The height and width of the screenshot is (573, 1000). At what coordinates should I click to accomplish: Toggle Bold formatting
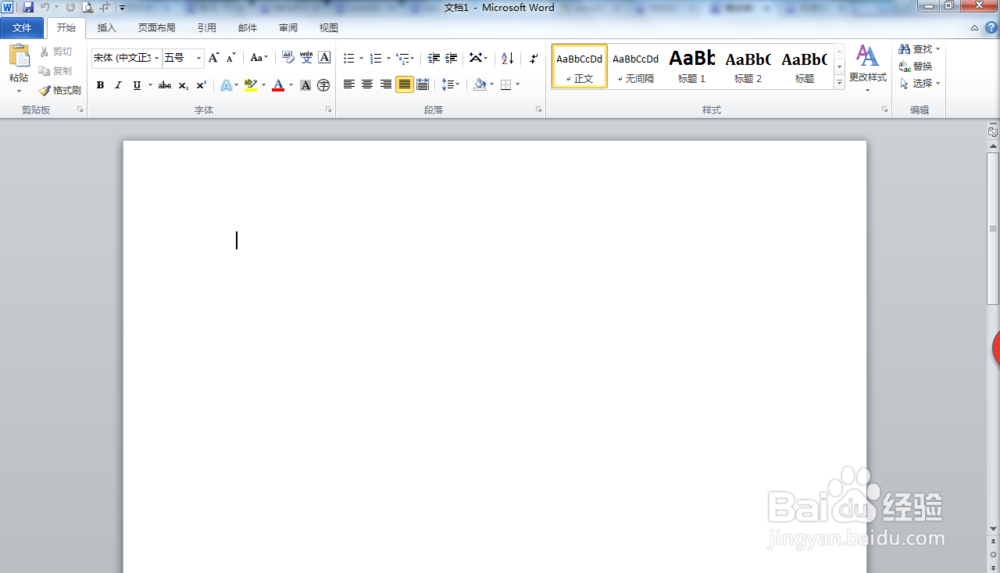tap(100, 85)
